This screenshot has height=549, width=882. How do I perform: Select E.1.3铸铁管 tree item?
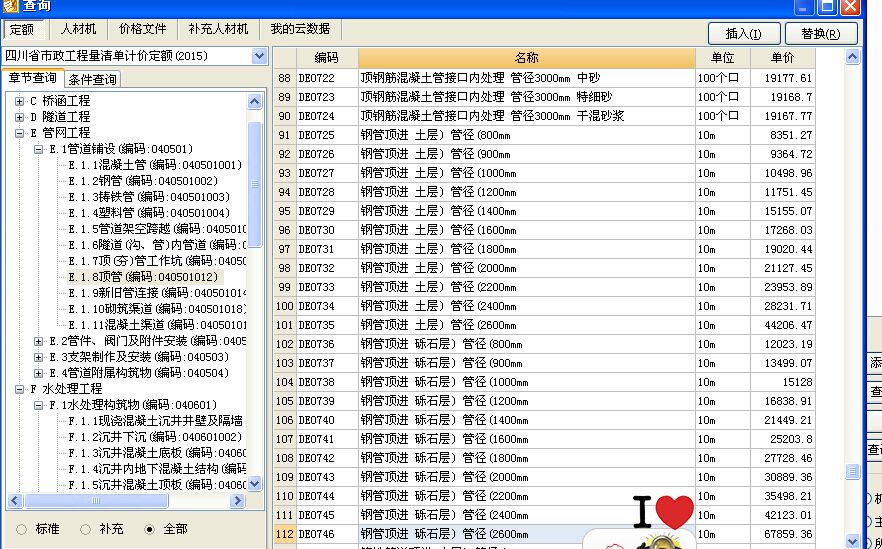(x=148, y=197)
